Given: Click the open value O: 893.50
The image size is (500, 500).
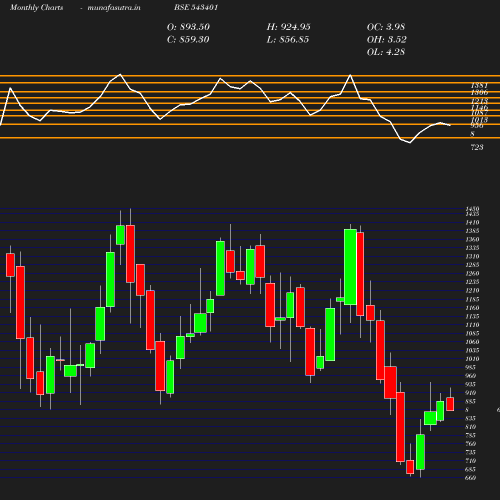Looking at the screenshot, I should pos(188,27).
